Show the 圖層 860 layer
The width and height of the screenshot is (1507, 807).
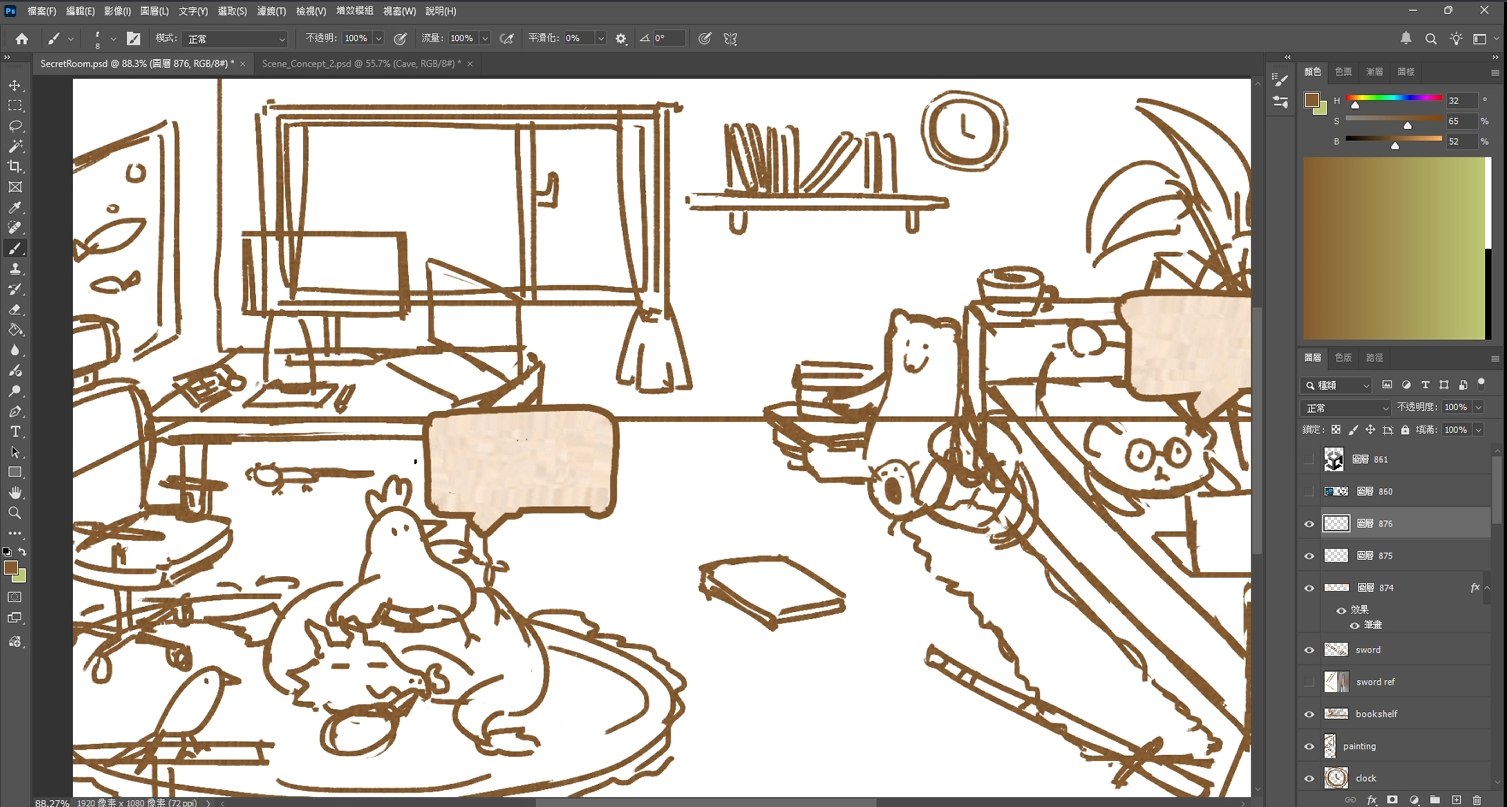coord(1309,492)
